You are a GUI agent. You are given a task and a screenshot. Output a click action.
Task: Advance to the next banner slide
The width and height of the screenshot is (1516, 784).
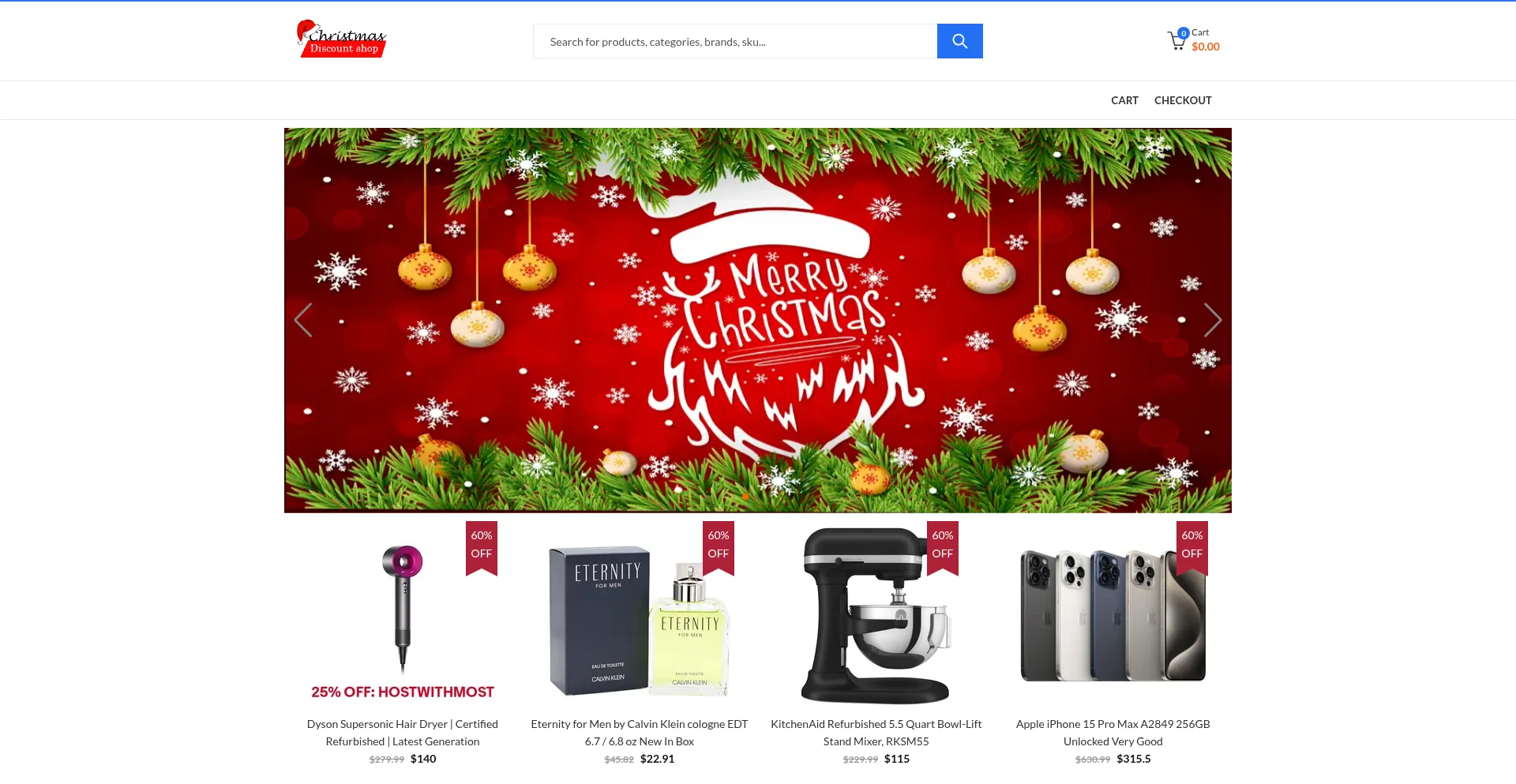pos(1213,320)
